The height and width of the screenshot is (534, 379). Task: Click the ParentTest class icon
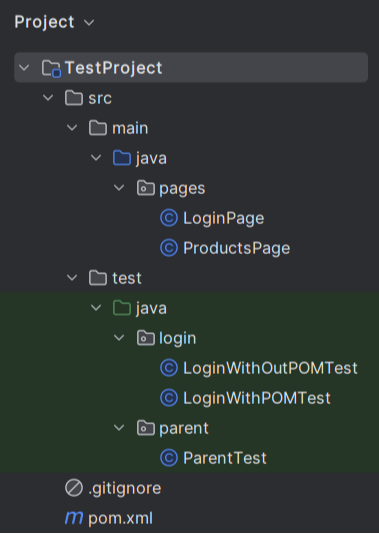169,458
